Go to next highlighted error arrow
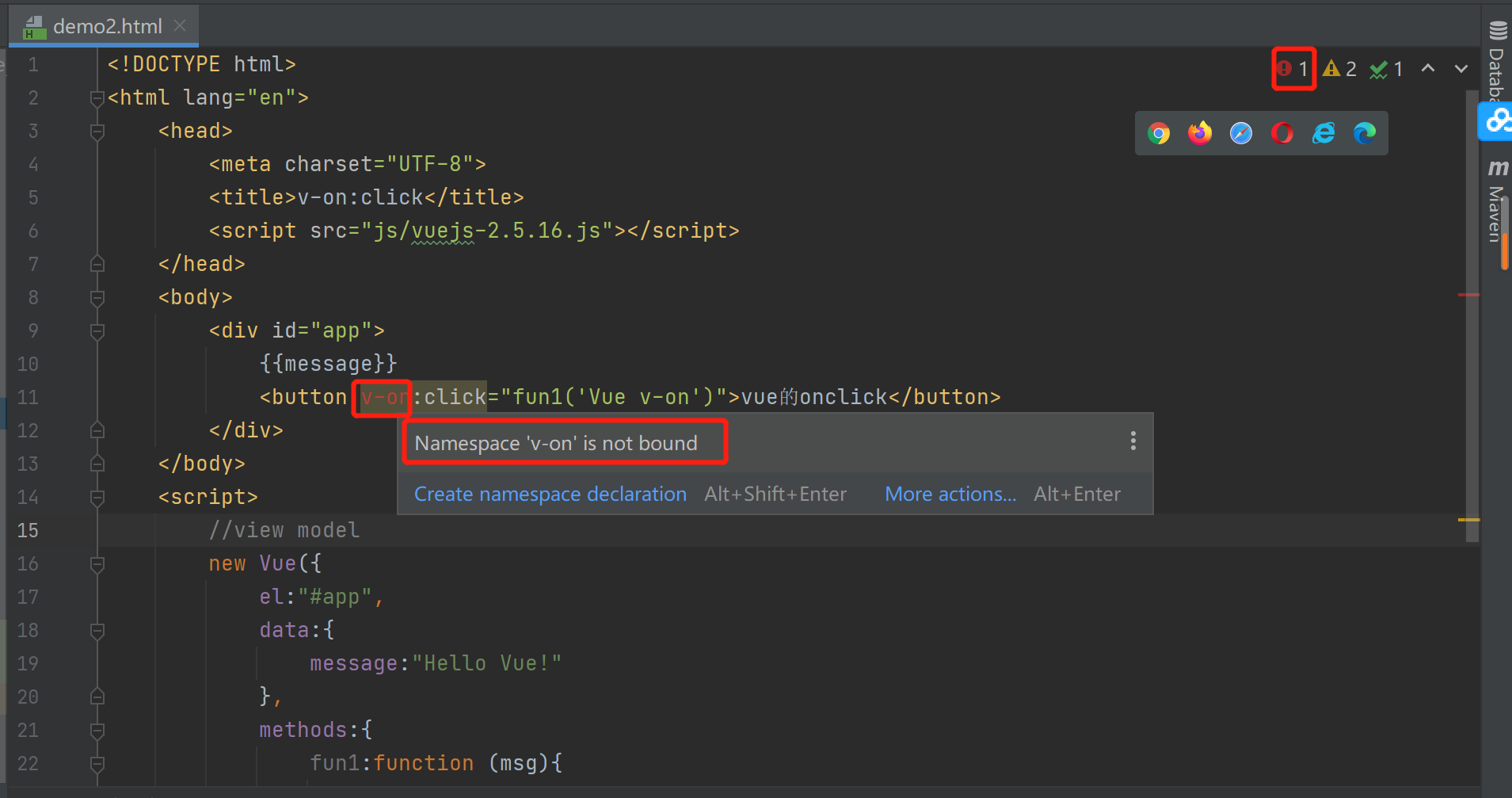 (1461, 68)
